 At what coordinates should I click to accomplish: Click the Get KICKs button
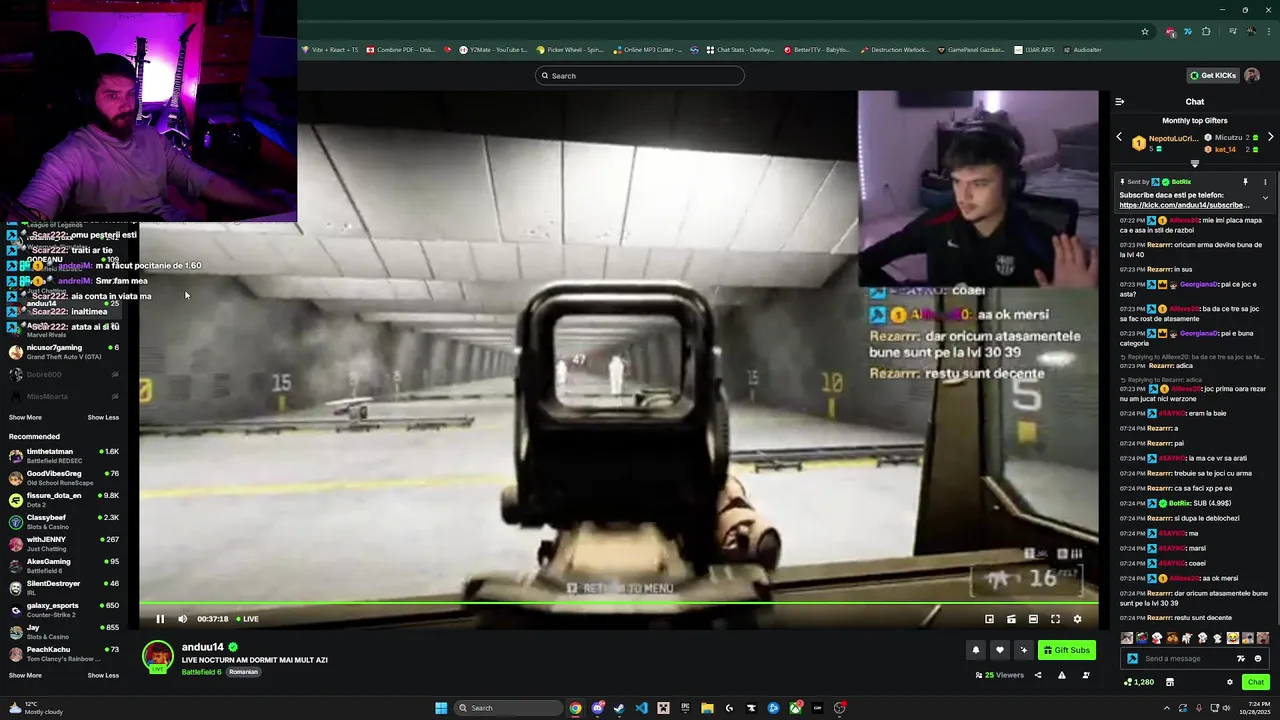(1212, 75)
